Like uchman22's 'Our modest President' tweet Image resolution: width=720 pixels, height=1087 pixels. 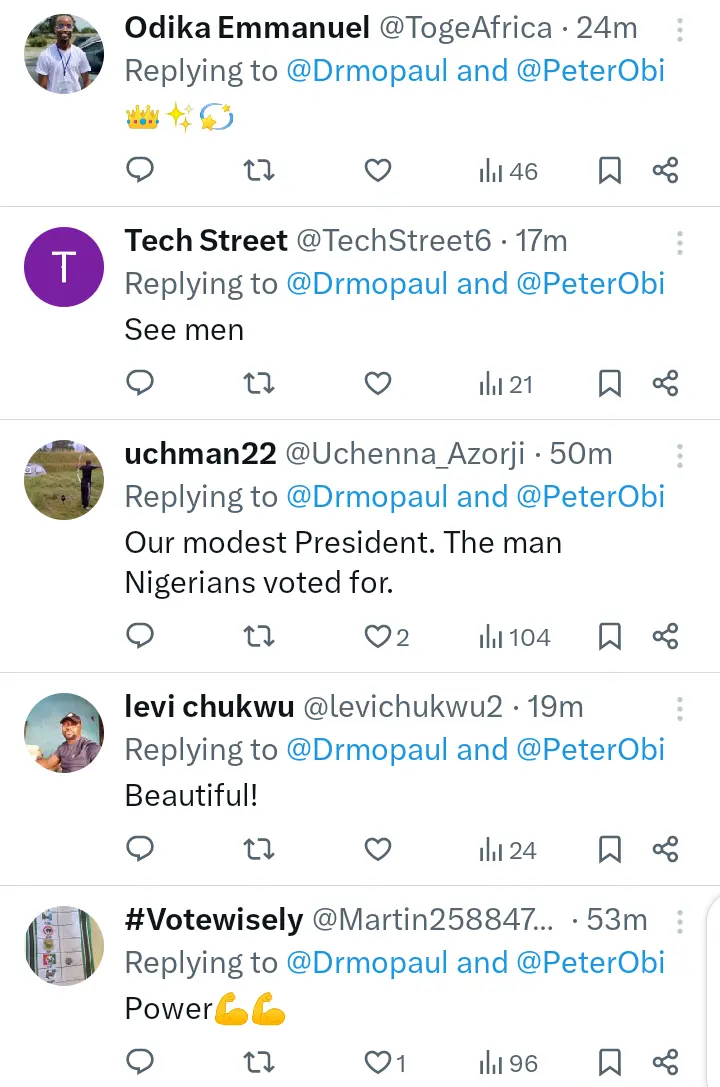tap(378, 637)
